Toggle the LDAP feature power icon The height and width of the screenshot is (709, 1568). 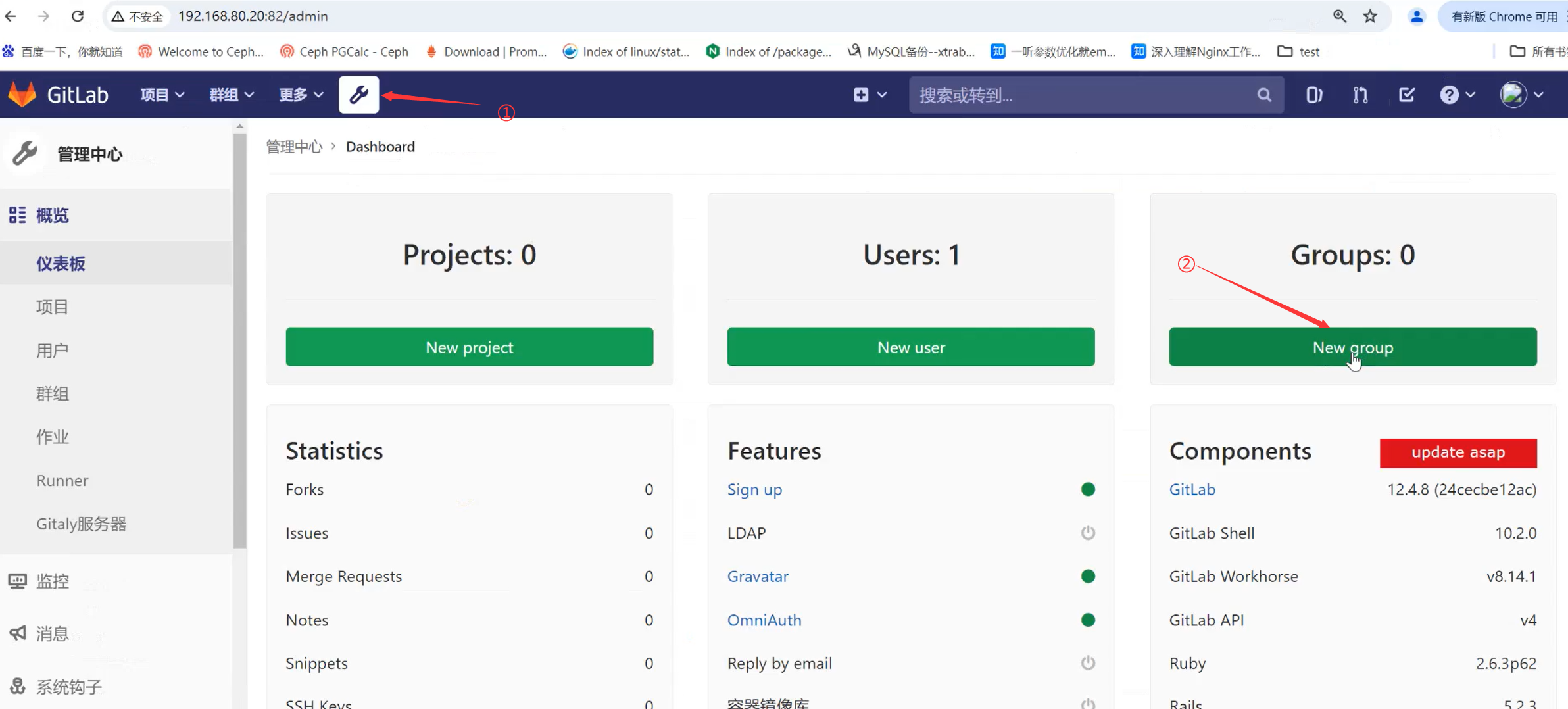click(x=1088, y=533)
